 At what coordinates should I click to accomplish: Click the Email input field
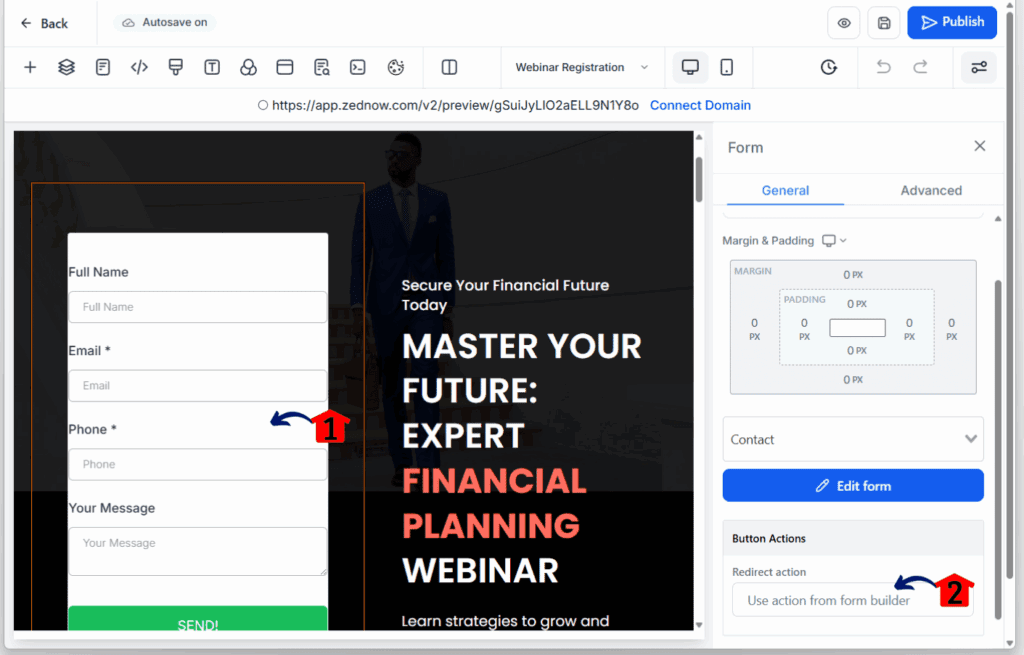198,386
